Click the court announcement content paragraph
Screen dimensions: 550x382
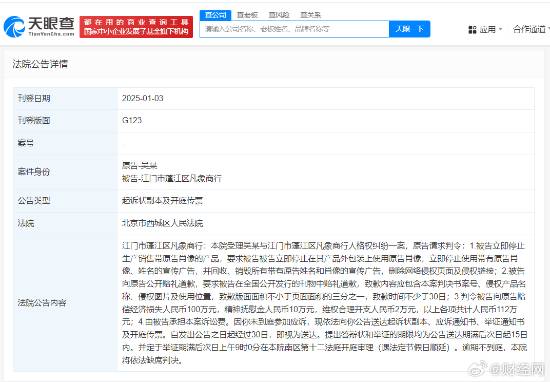click(x=324, y=303)
